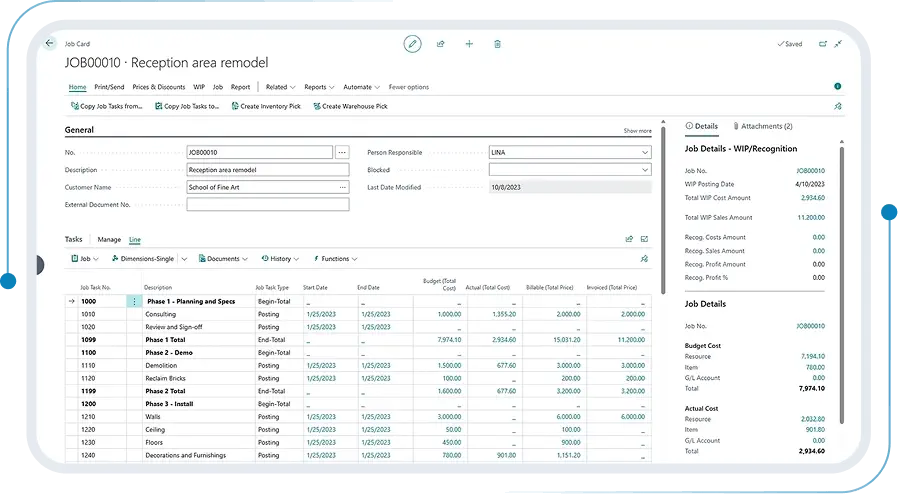Click Actual Cost Item 901.80
The image size is (898, 494).
coord(815,429)
